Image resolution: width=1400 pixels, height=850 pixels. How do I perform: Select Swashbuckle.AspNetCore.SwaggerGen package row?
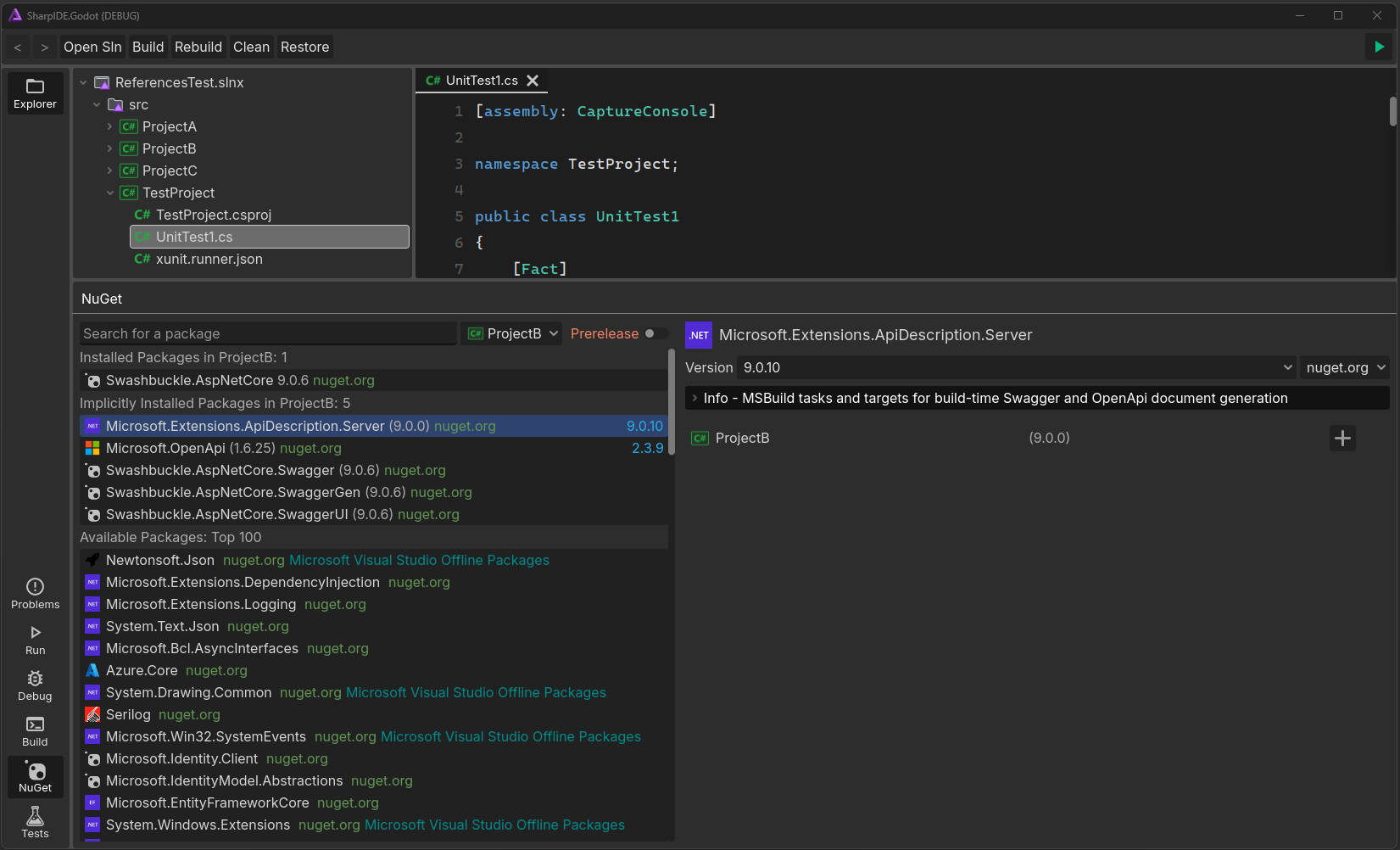[x=374, y=492]
